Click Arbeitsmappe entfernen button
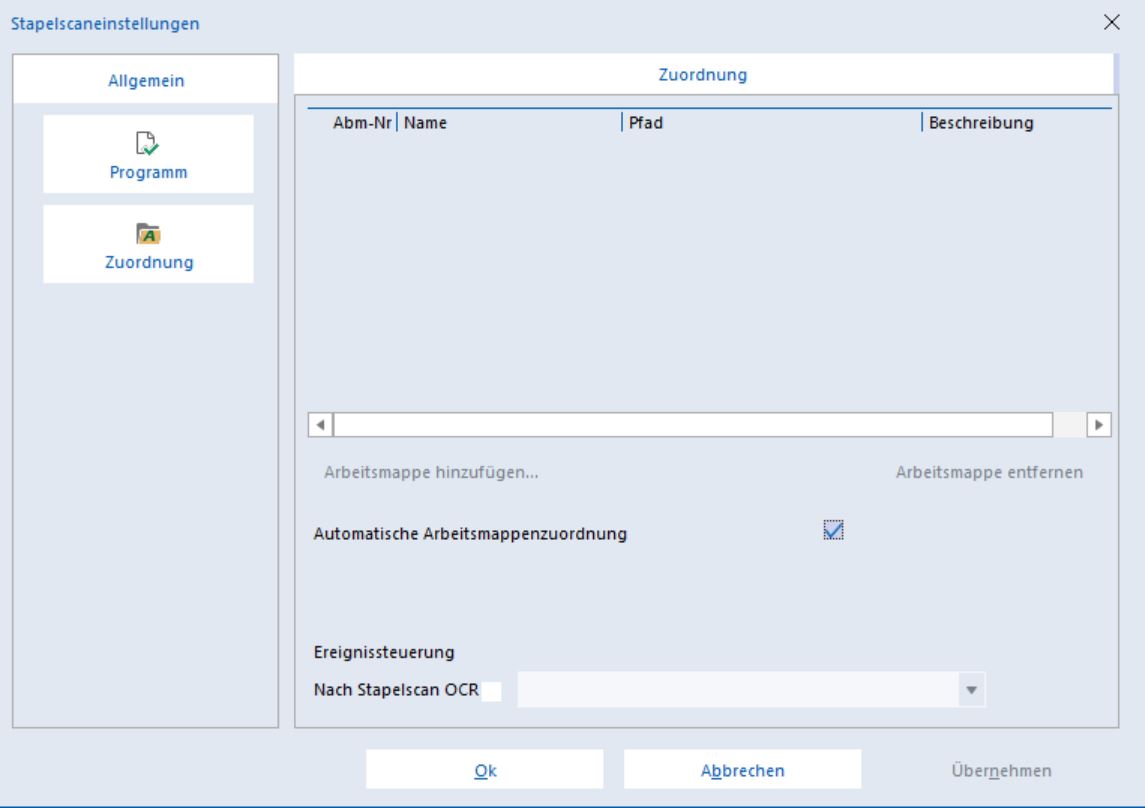Viewport: 1145px width, 808px height. [989, 472]
